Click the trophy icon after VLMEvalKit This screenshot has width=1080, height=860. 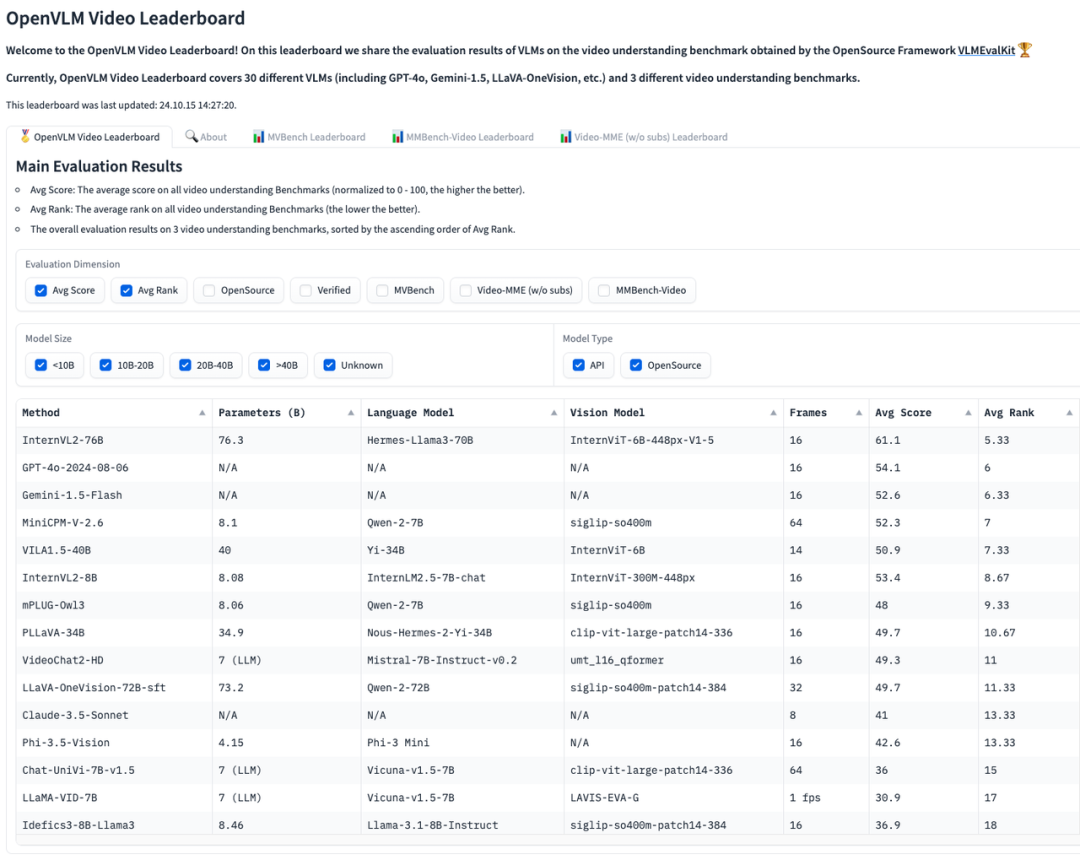click(1025, 50)
